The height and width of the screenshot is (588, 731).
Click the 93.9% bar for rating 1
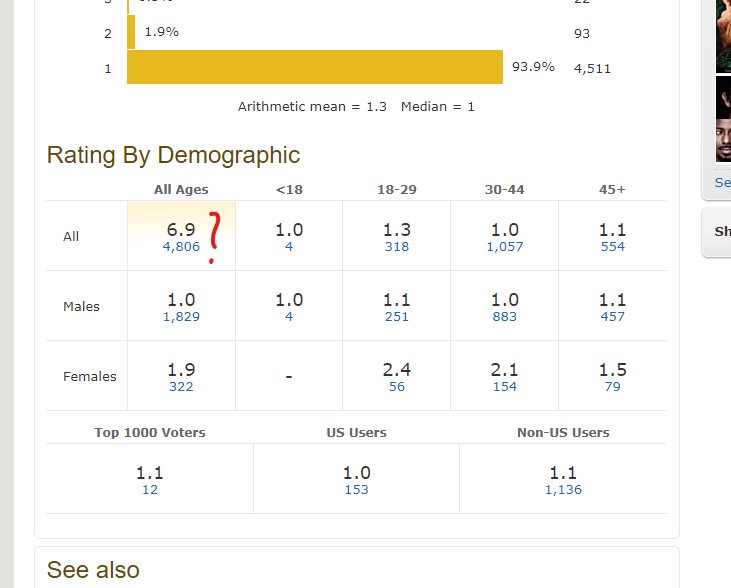pyautogui.click(x=315, y=67)
